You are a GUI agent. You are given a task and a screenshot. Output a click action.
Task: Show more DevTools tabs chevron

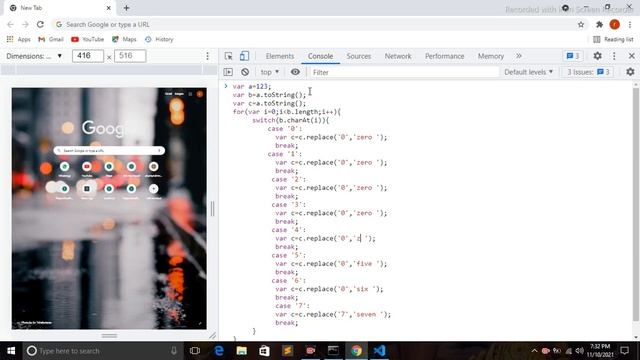click(519, 56)
